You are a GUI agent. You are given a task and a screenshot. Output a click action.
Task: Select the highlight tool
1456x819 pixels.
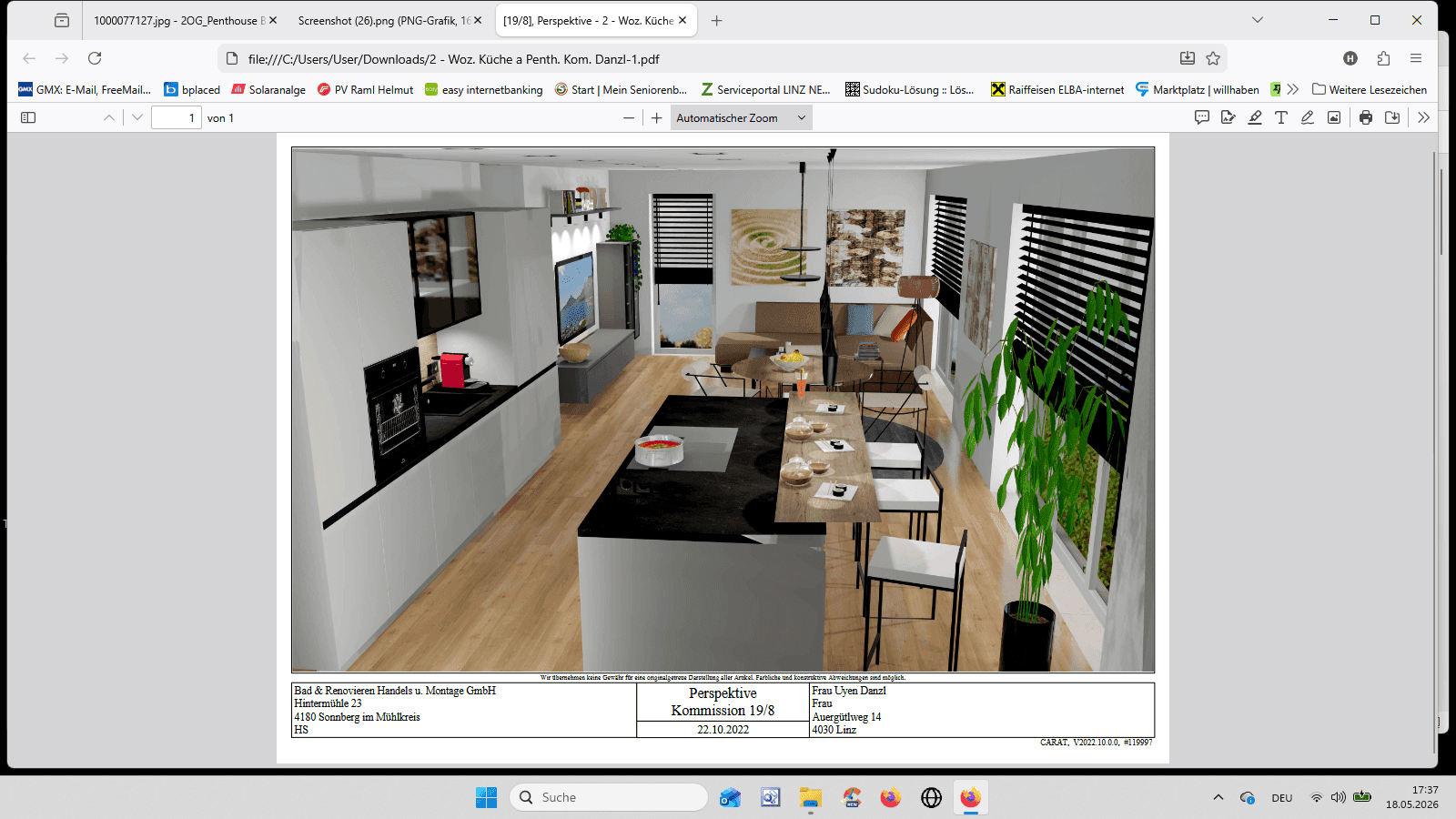(1255, 117)
